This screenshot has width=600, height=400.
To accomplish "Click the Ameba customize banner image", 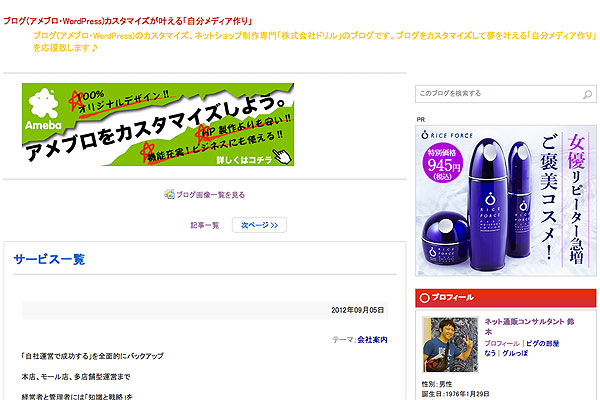I will click(x=158, y=124).
